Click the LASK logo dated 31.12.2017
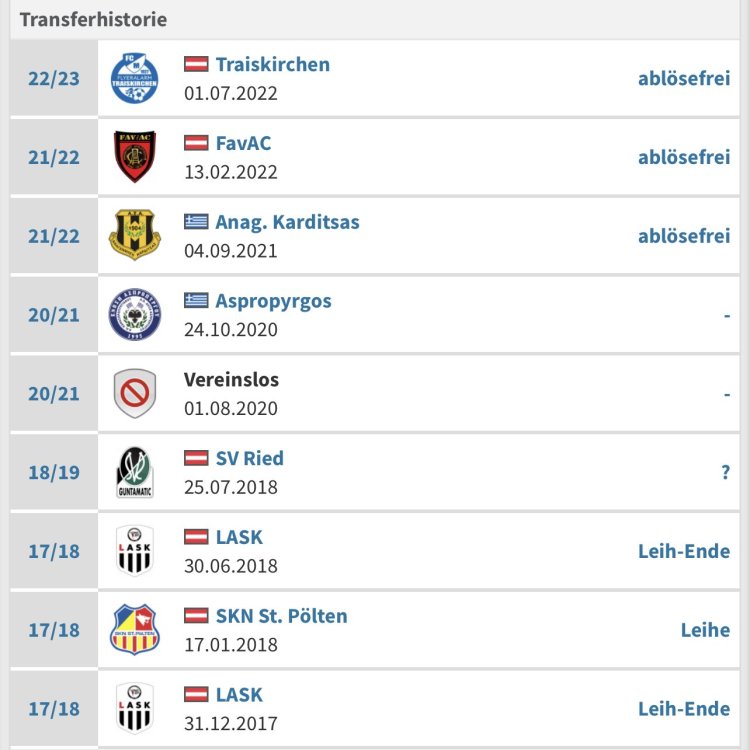This screenshot has width=750, height=750. (x=134, y=708)
